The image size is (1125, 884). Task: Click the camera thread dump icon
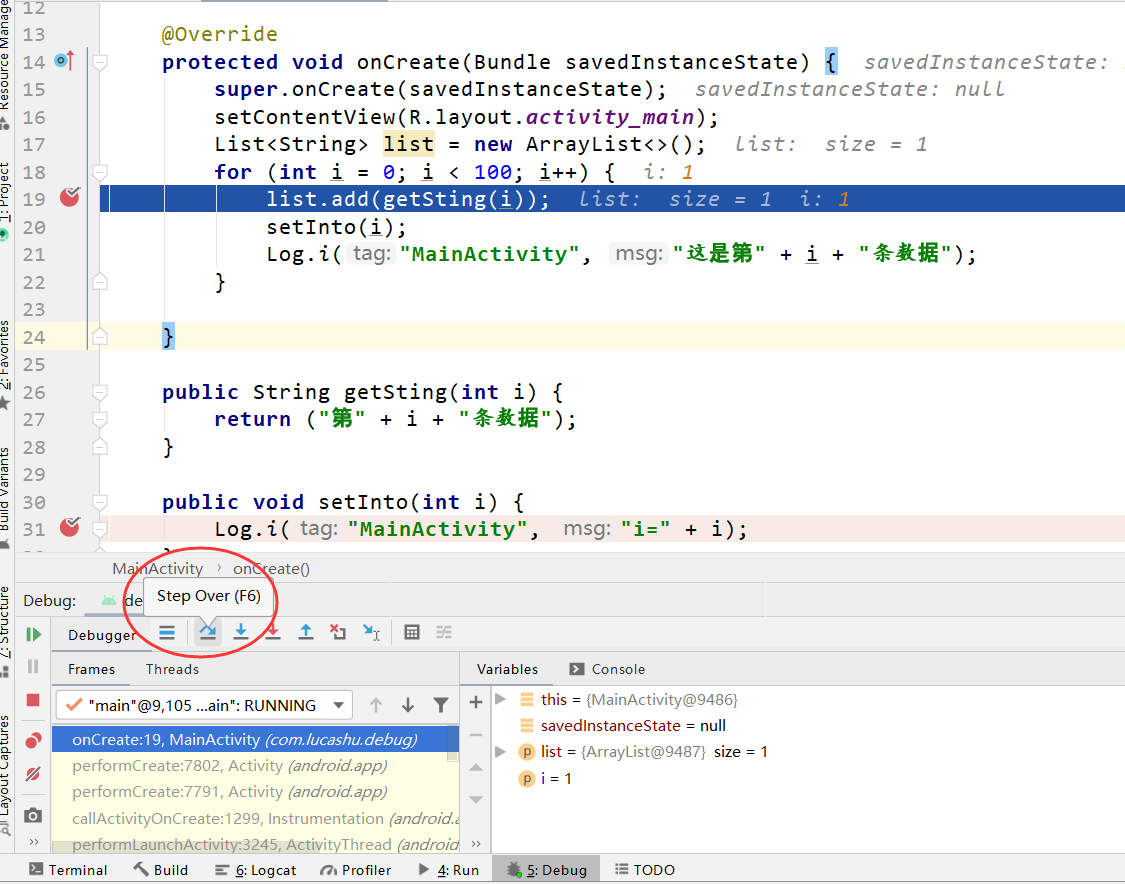click(33, 816)
